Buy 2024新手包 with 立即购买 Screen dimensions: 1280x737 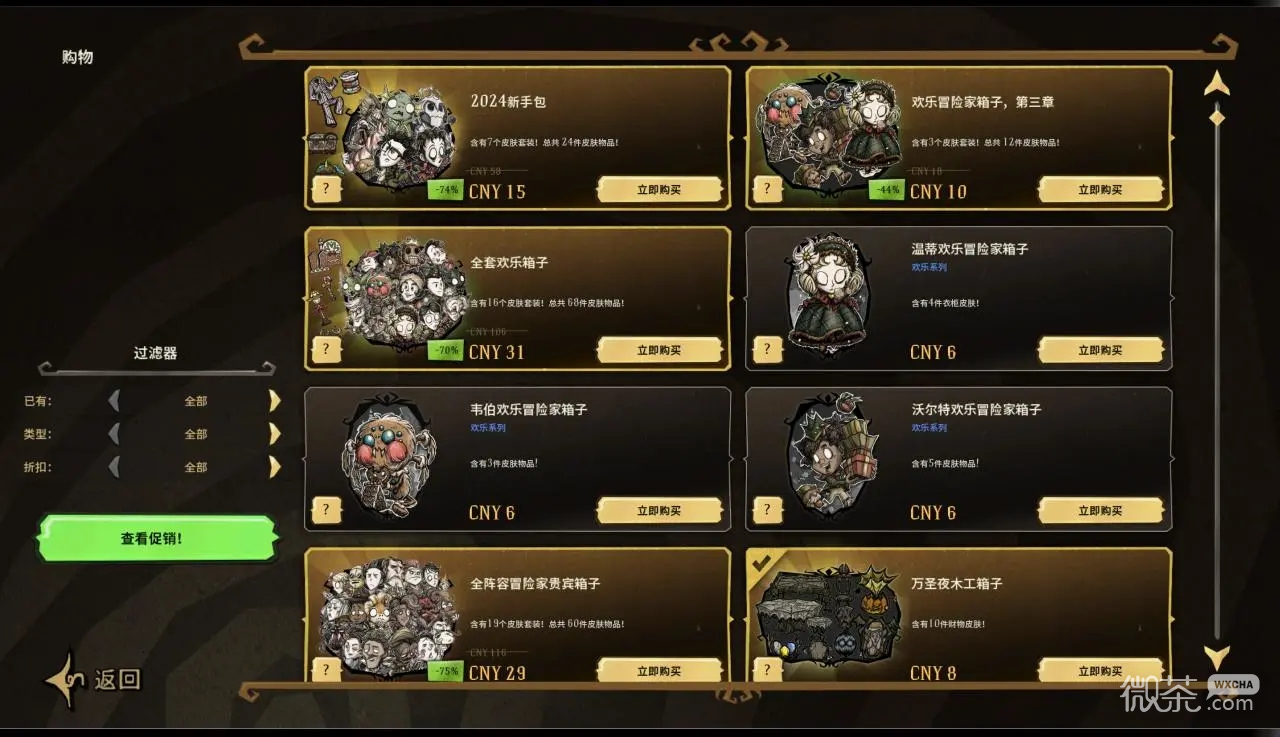[659, 189]
